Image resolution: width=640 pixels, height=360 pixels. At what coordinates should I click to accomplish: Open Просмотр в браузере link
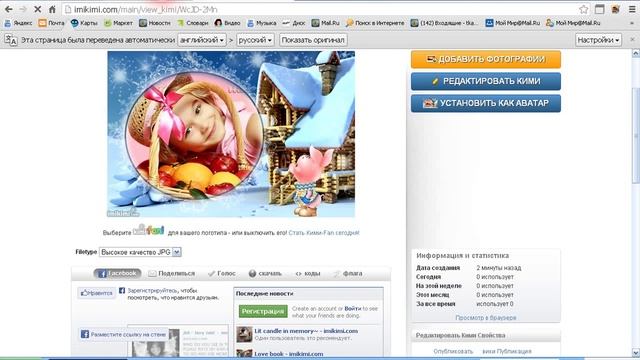pos(486,318)
